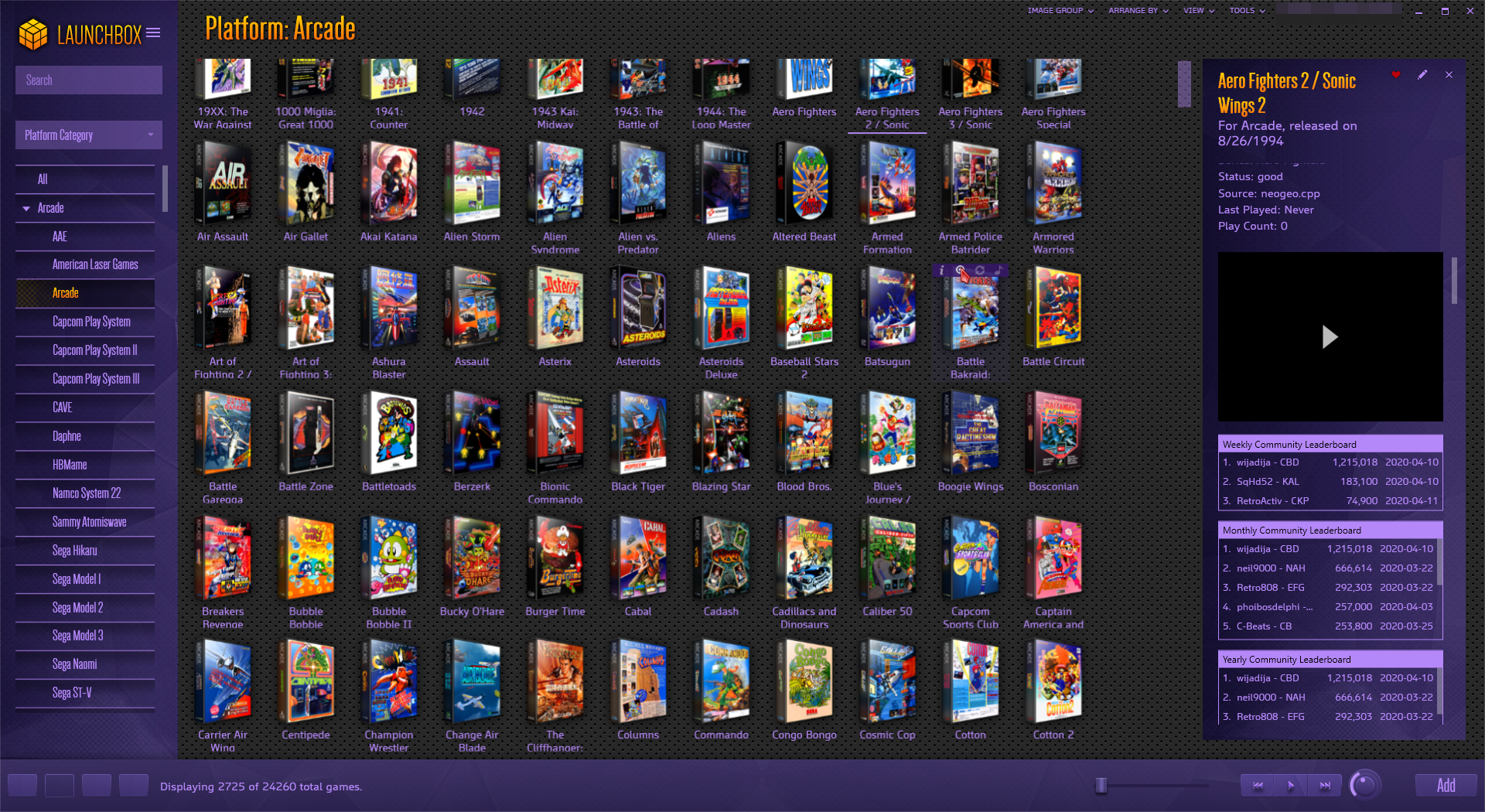Viewport: 1485px width, 812px height.
Task: Click magnifier icon on Battle Bakraid
Action: [960, 270]
